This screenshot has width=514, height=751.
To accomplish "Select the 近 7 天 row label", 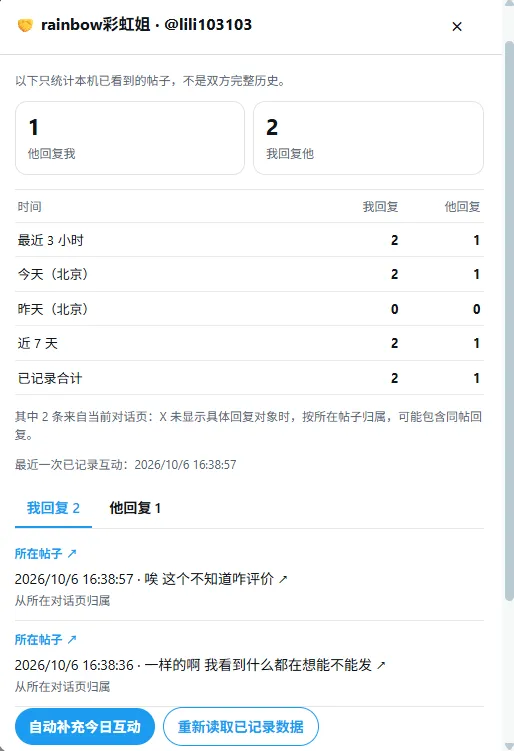I will (37, 343).
